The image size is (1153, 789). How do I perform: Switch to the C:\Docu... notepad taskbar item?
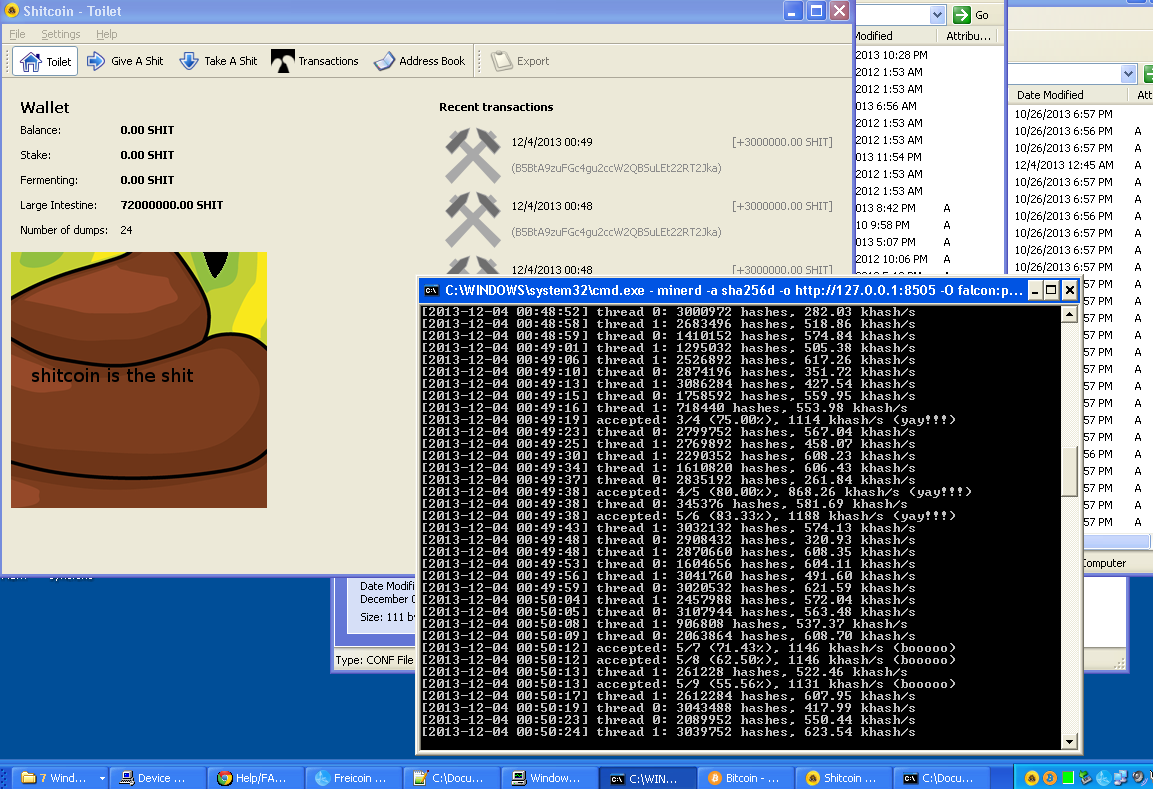click(x=451, y=778)
